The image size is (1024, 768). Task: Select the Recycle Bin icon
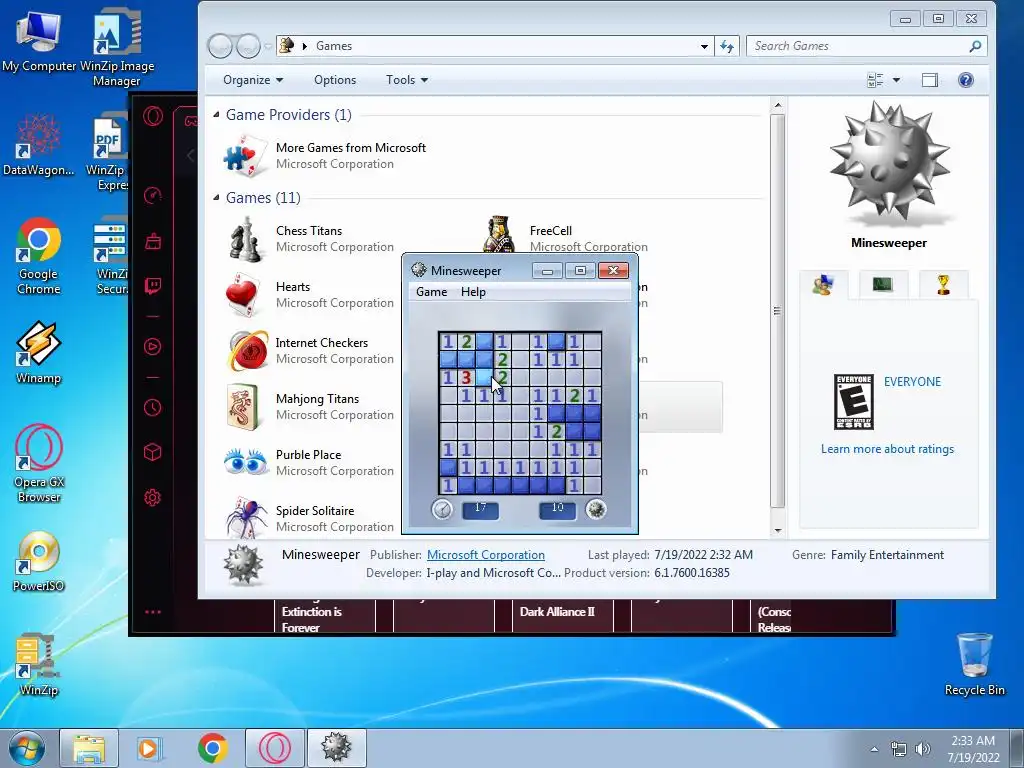pyautogui.click(x=974, y=664)
